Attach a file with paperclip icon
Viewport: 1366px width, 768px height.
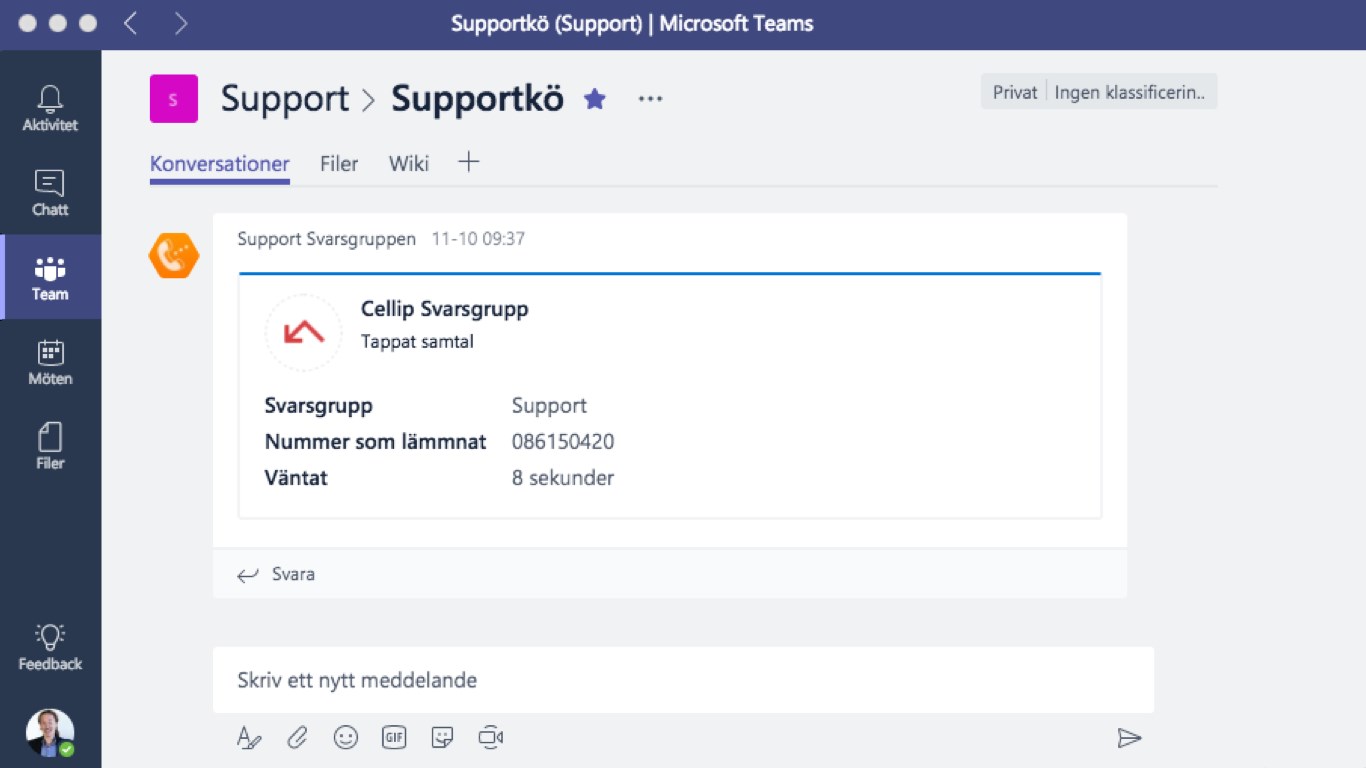coord(297,738)
